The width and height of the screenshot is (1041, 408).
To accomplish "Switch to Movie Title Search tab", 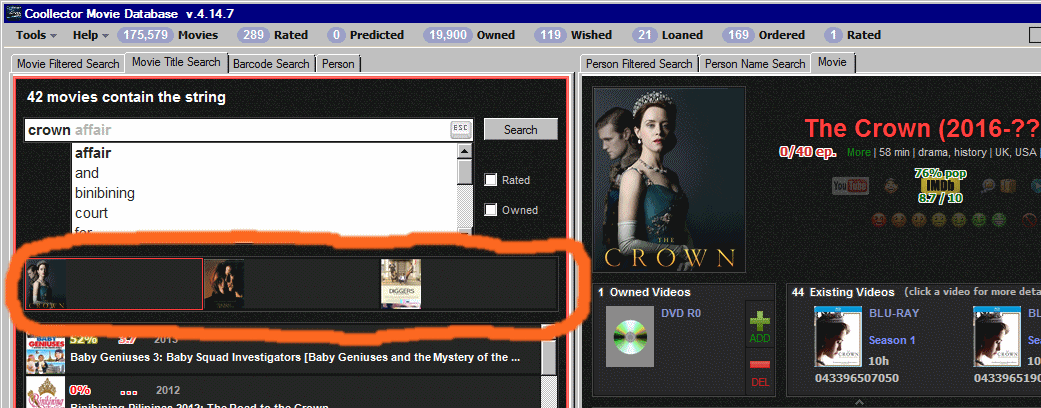I will pyautogui.click(x=176, y=62).
